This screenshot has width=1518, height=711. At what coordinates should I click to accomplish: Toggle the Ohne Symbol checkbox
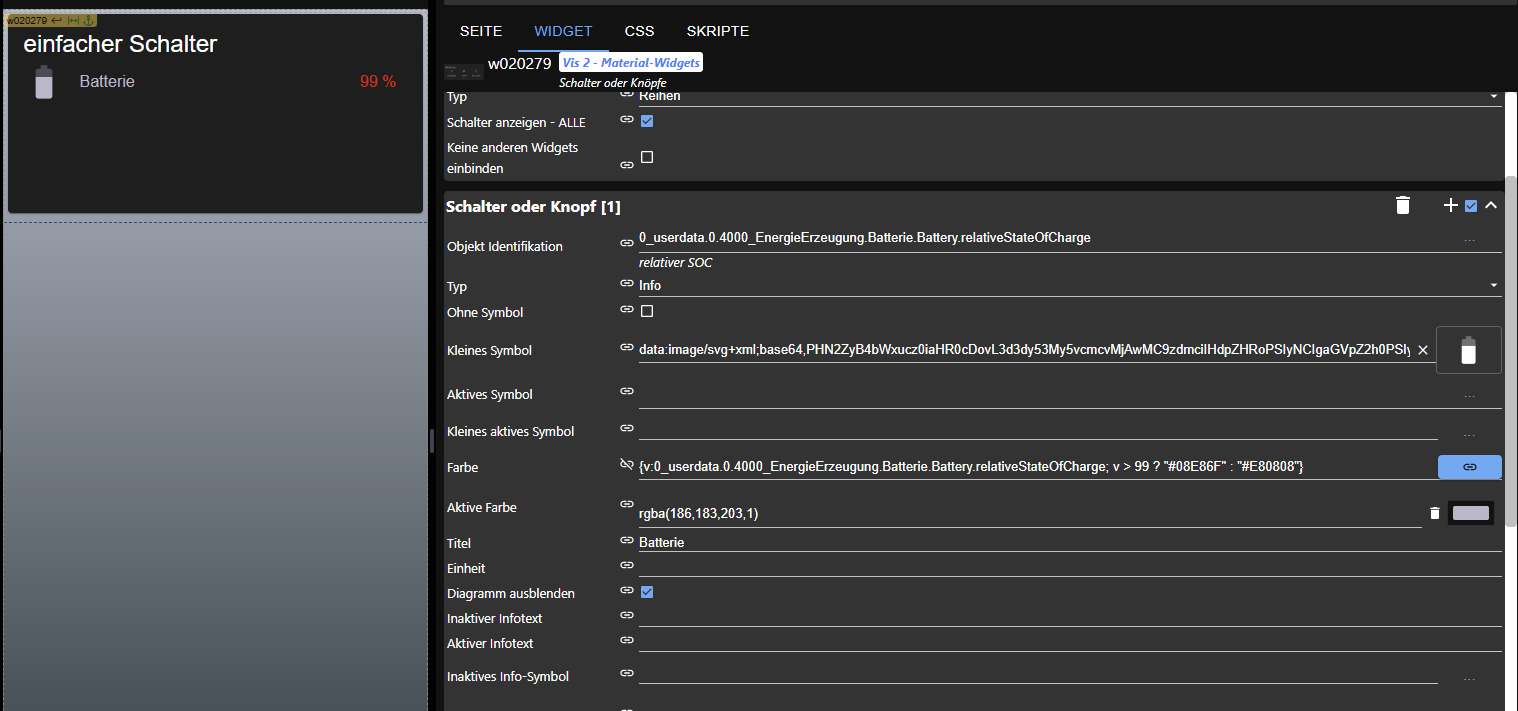coord(647,311)
